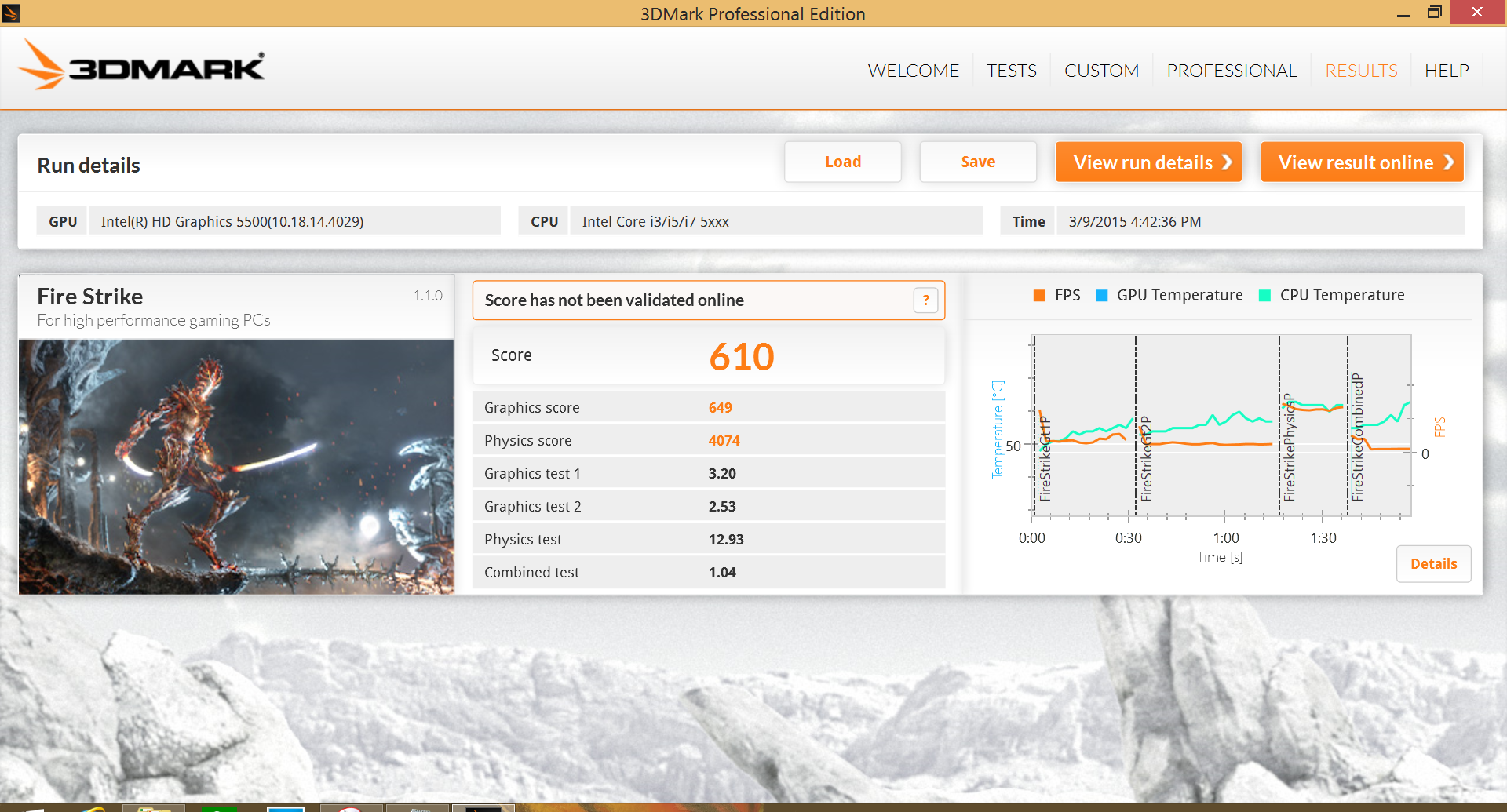Toggle the CPU Temperature legend swatch
This screenshot has height=812, width=1507.
tap(1264, 296)
